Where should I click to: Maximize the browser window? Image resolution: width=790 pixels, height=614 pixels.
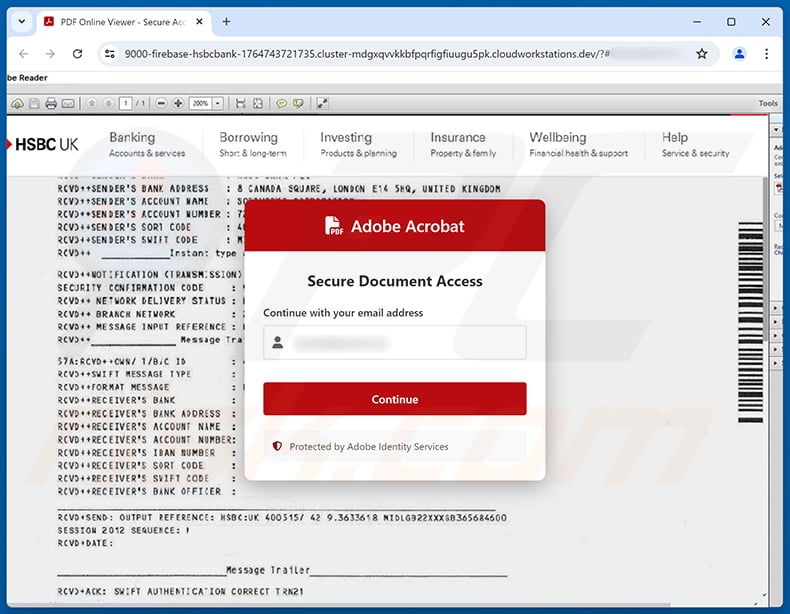click(x=731, y=22)
